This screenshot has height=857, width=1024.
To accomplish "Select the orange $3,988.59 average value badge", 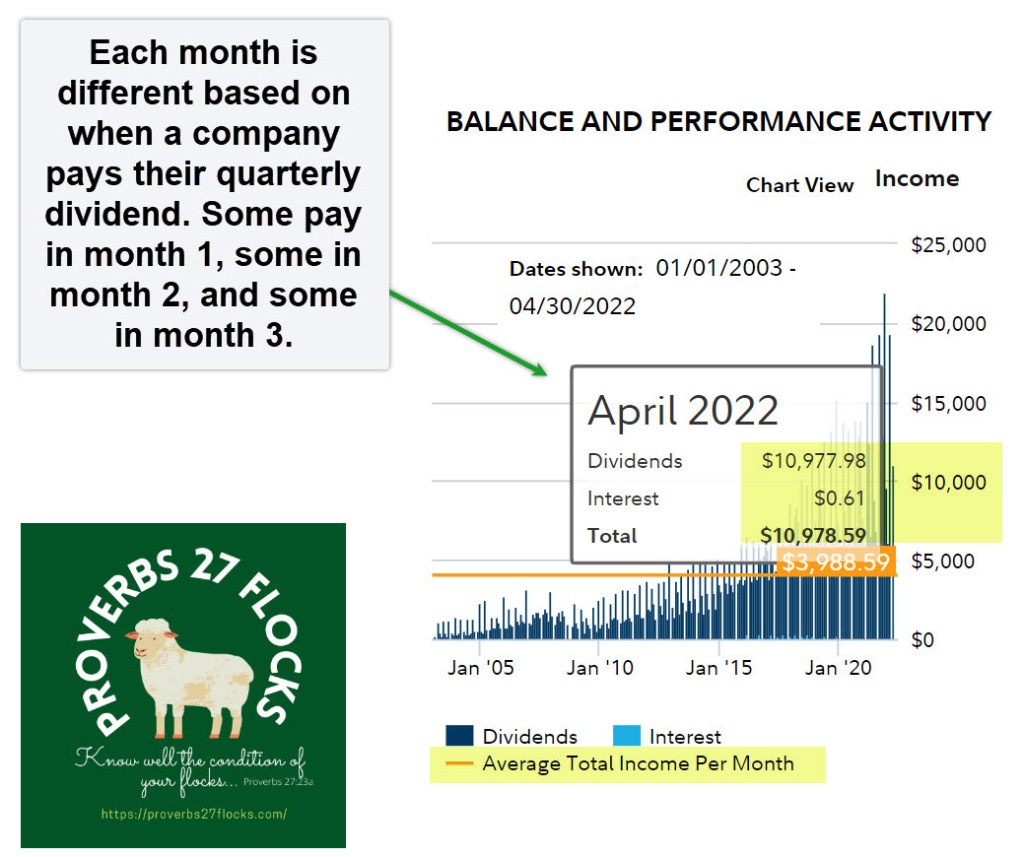I will [x=835, y=563].
